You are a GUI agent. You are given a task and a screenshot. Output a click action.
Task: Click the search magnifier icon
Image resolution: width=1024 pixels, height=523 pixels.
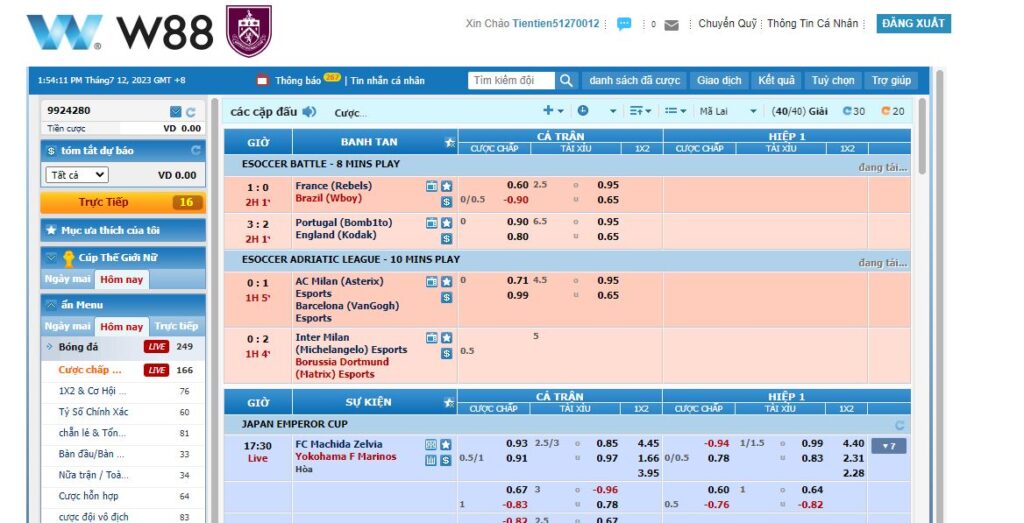tap(566, 80)
